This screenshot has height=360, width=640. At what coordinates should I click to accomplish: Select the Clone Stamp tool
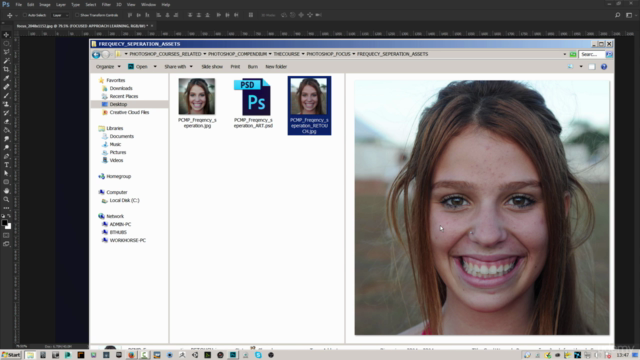point(6,104)
